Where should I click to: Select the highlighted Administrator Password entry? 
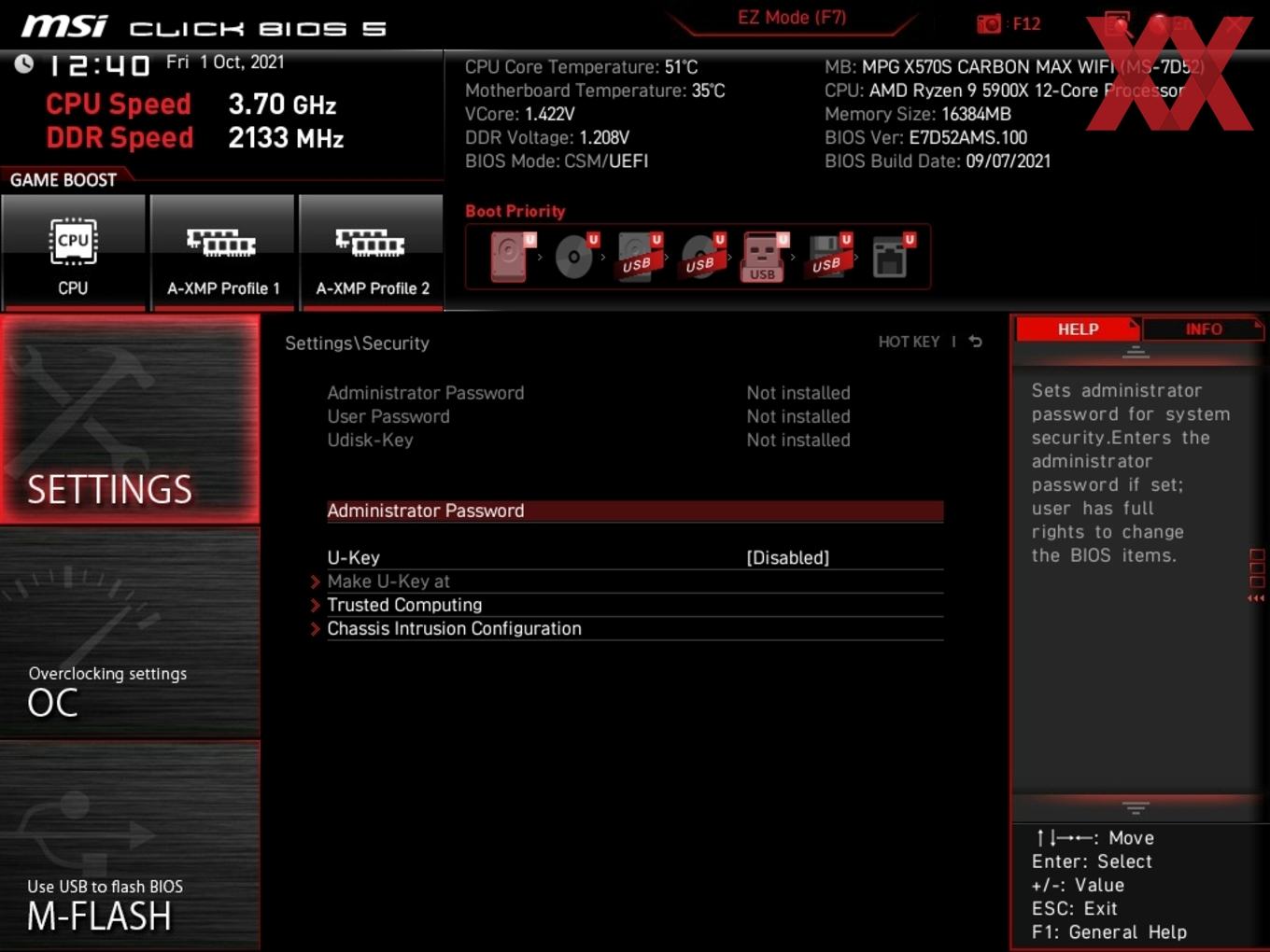635,511
